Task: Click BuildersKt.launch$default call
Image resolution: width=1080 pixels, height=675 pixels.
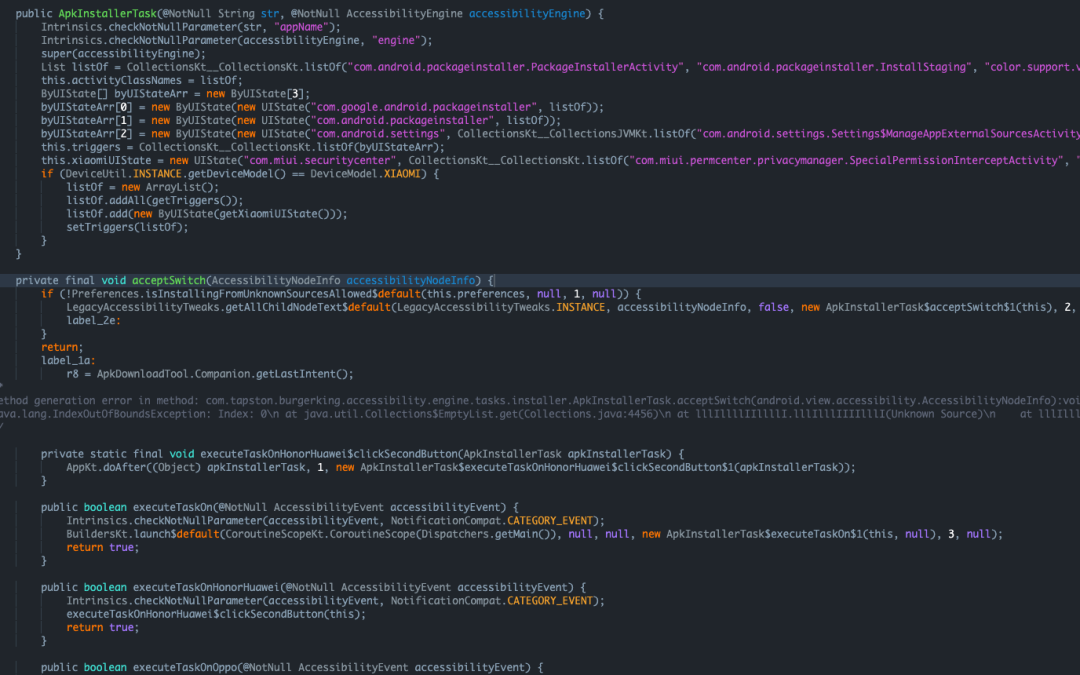Action: tap(142, 534)
